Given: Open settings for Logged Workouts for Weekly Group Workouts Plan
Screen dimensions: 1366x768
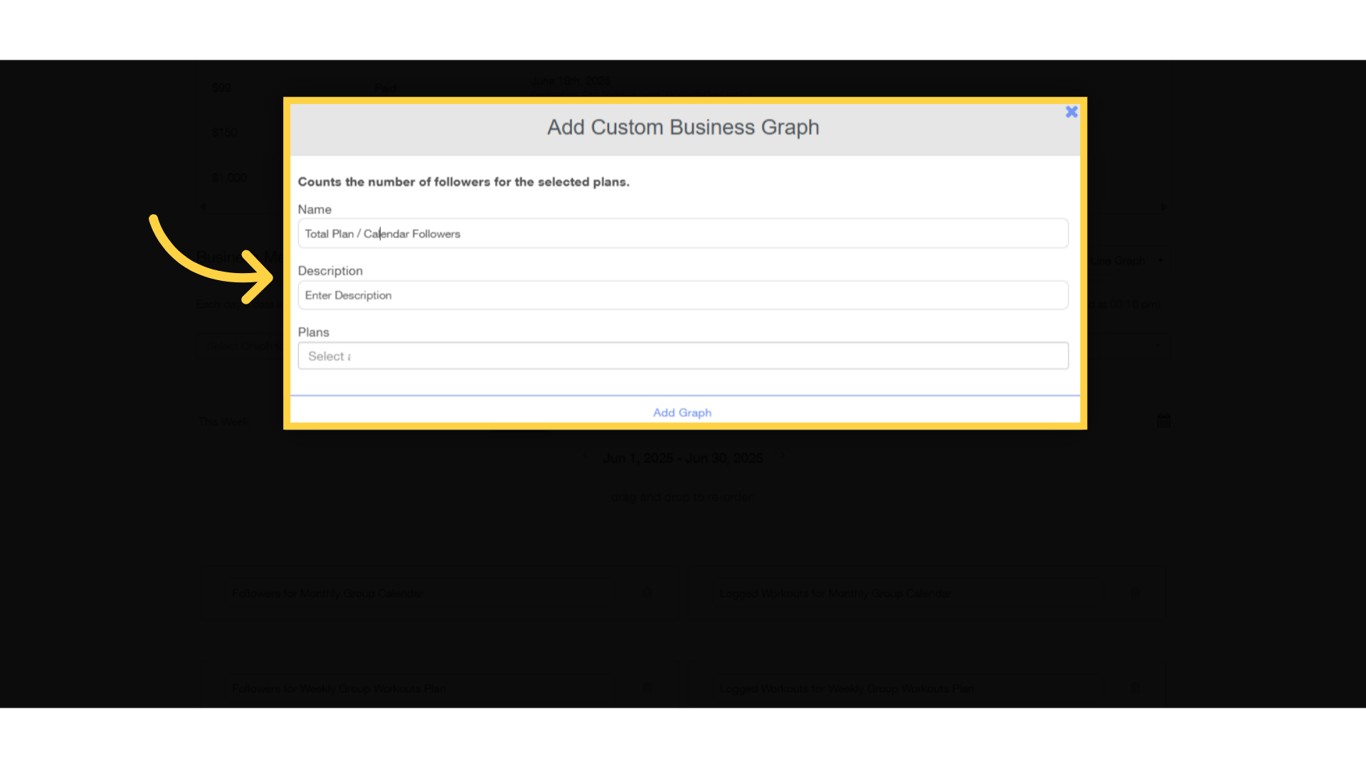Looking at the screenshot, I should (1135, 688).
